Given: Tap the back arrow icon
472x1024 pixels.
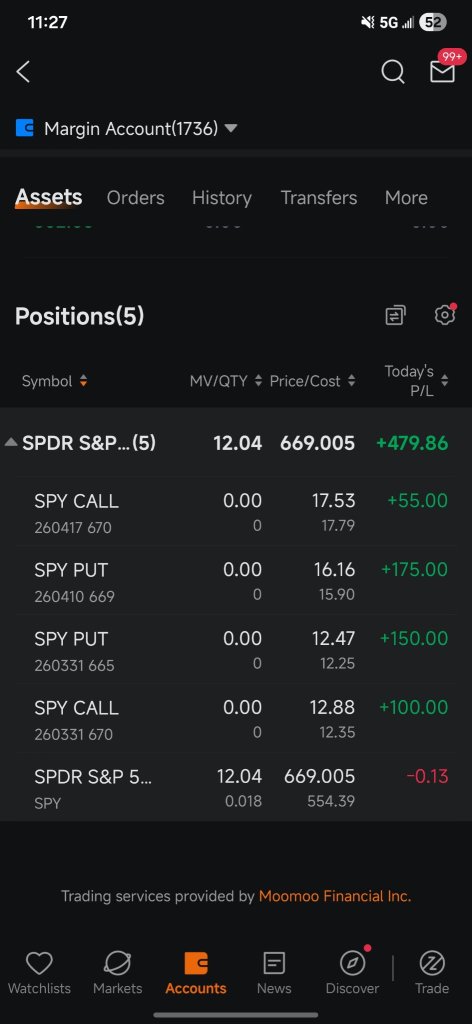Looking at the screenshot, I should [23, 72].
